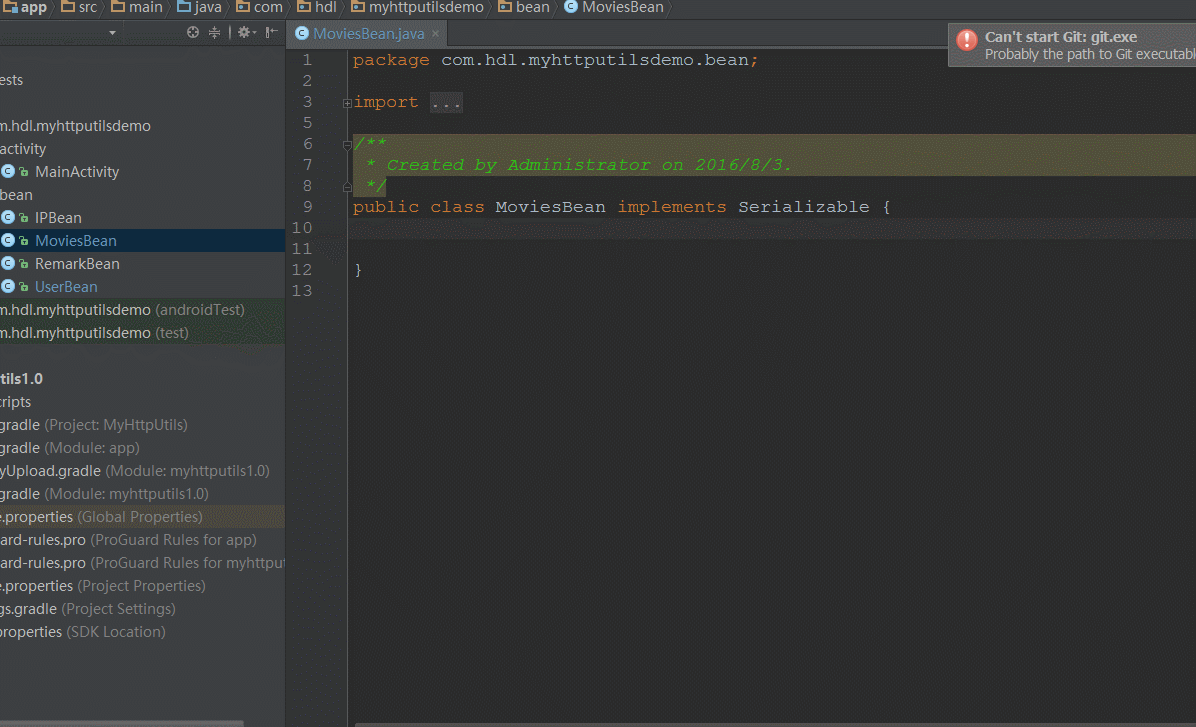Click the Collapse All icon in project panel
The width and height of the screenshot is (1196, 727).
pyautogui.click(x=214, y=33)
